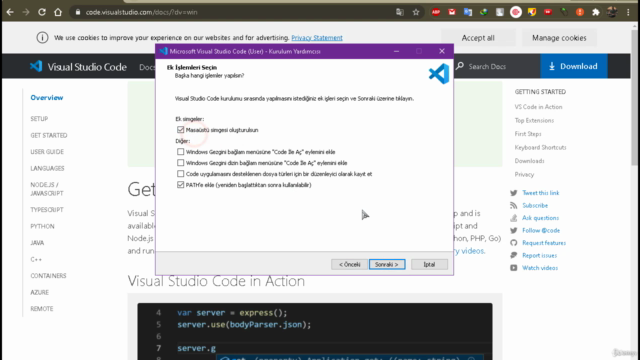Viewport: 640px width, 360px height.
Task: Open the ABP adblock extension
Action: pyautogui.click(x=436, y=12)
